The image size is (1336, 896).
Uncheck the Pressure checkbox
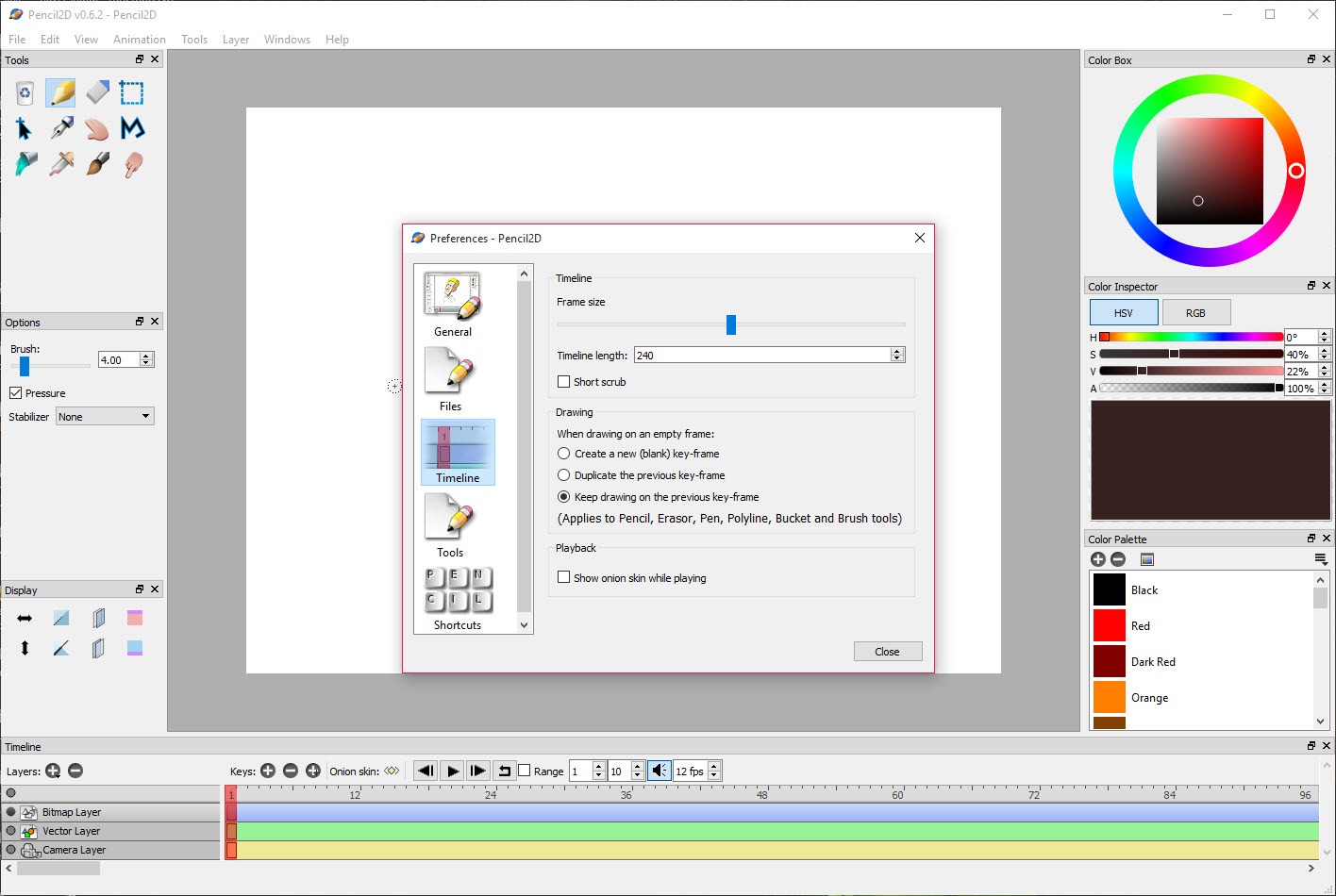point(16,393)
